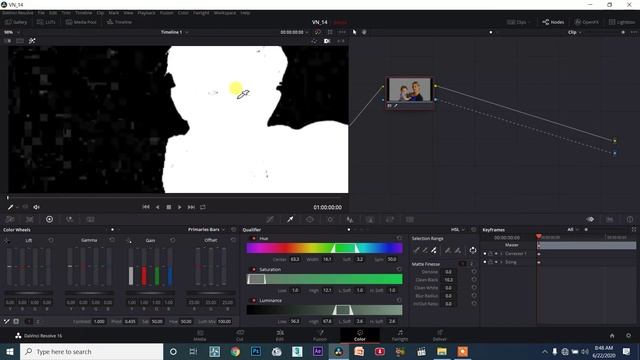640x360 pixels.
Task: Switch to the Edit page tab
Action: pyautogui.click(x=280, y=336)
